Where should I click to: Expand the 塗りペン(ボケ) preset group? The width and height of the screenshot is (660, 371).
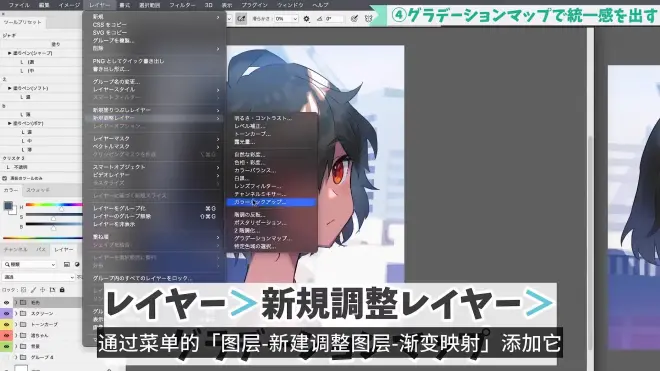(9, 123)
